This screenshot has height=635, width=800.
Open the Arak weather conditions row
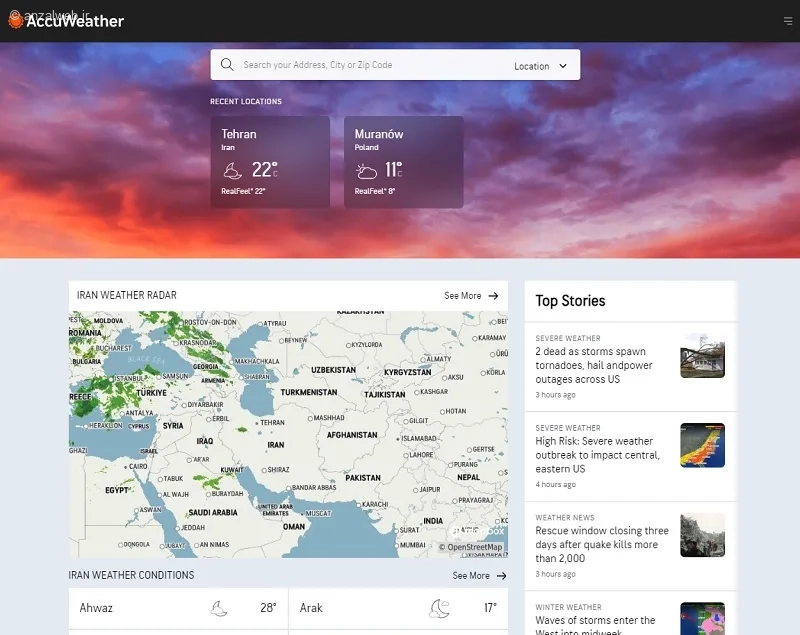tap(398, 608)
